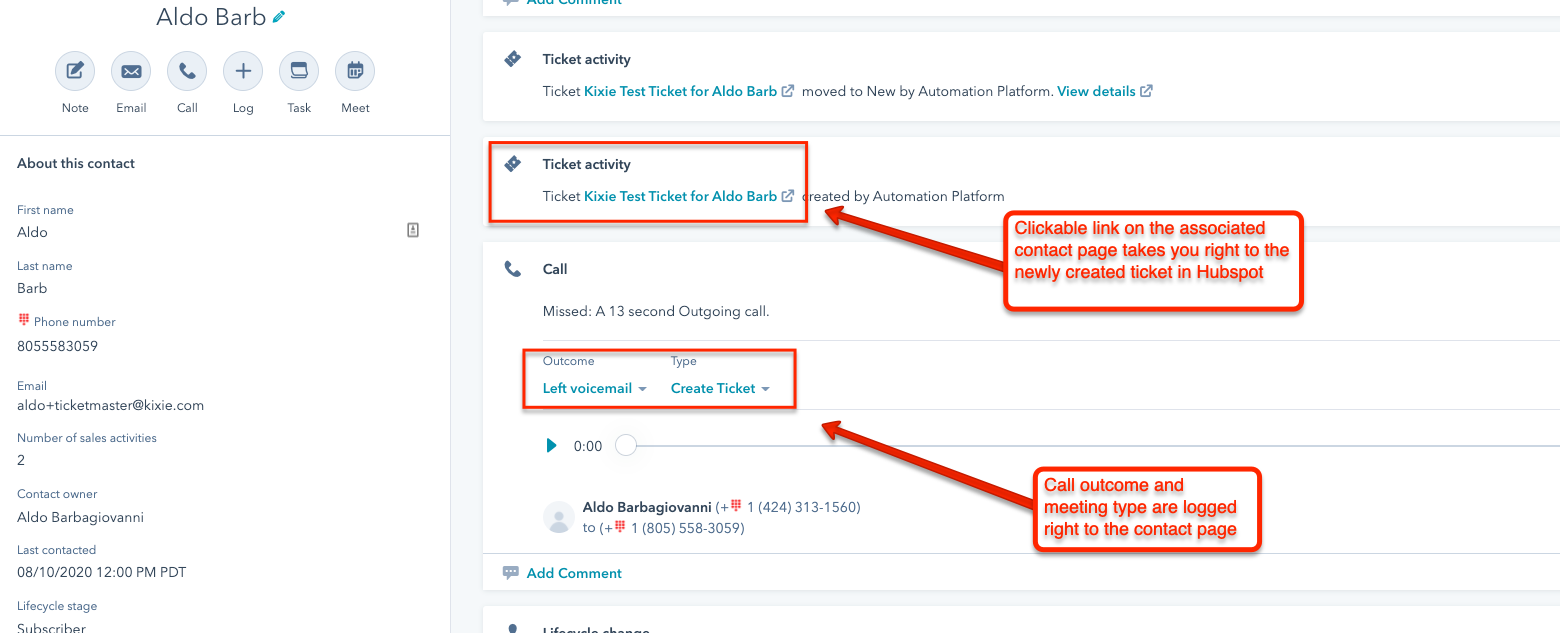The width and height of the screenshot is (1560, 633).
Task: Click the Last name value 'Barb'
Action: [32, 288]
